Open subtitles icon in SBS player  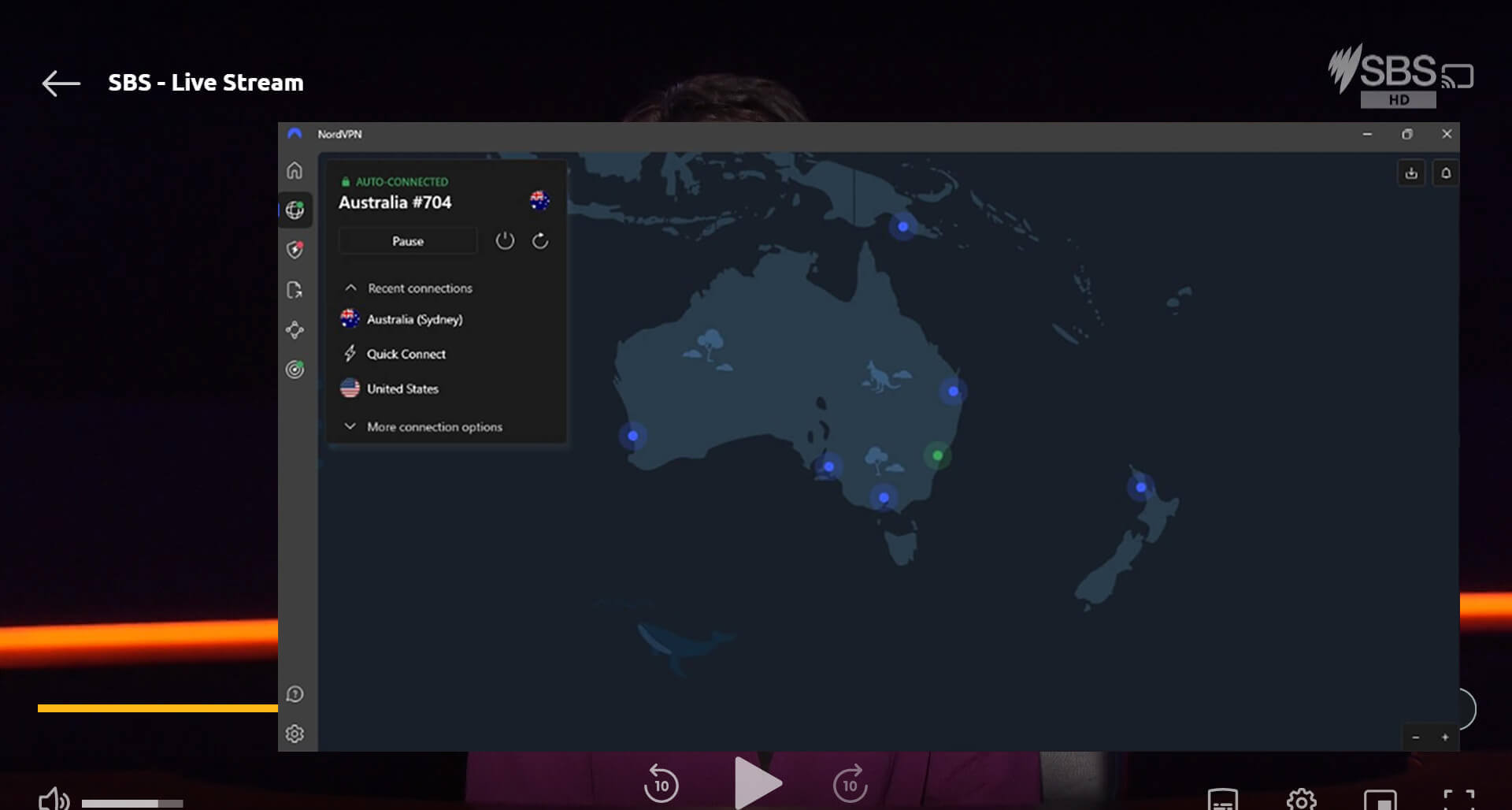tap(1223, 799)
